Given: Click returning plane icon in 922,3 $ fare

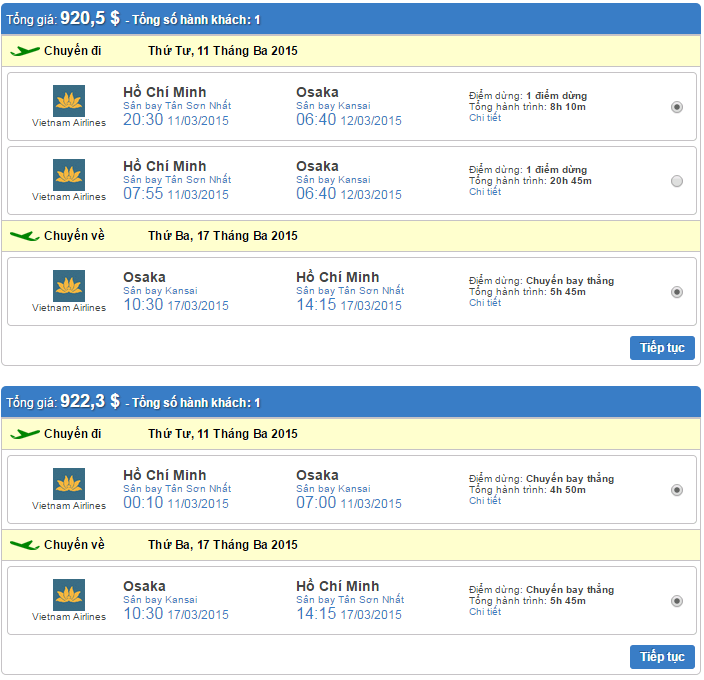Looking at the screenshot, I should point(25,545).
